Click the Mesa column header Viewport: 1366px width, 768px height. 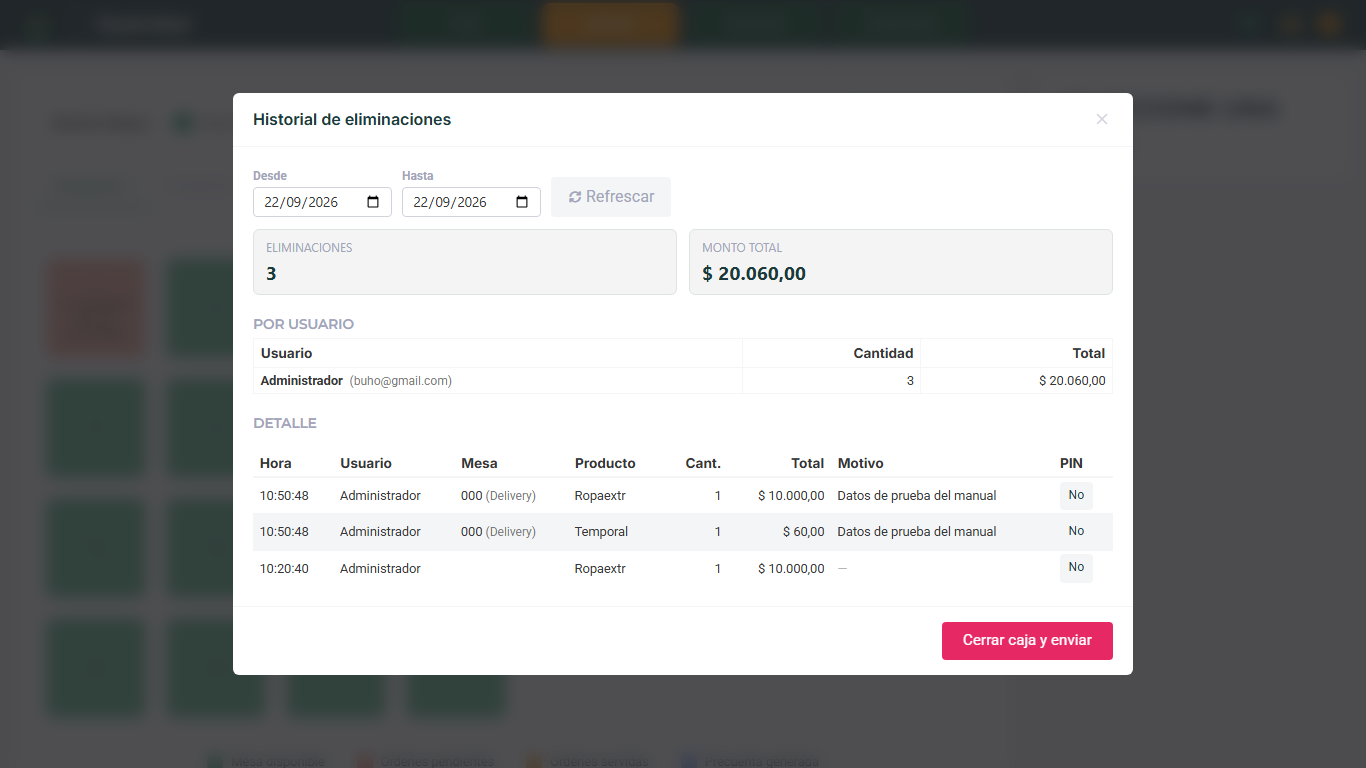[x=479, y=463]
